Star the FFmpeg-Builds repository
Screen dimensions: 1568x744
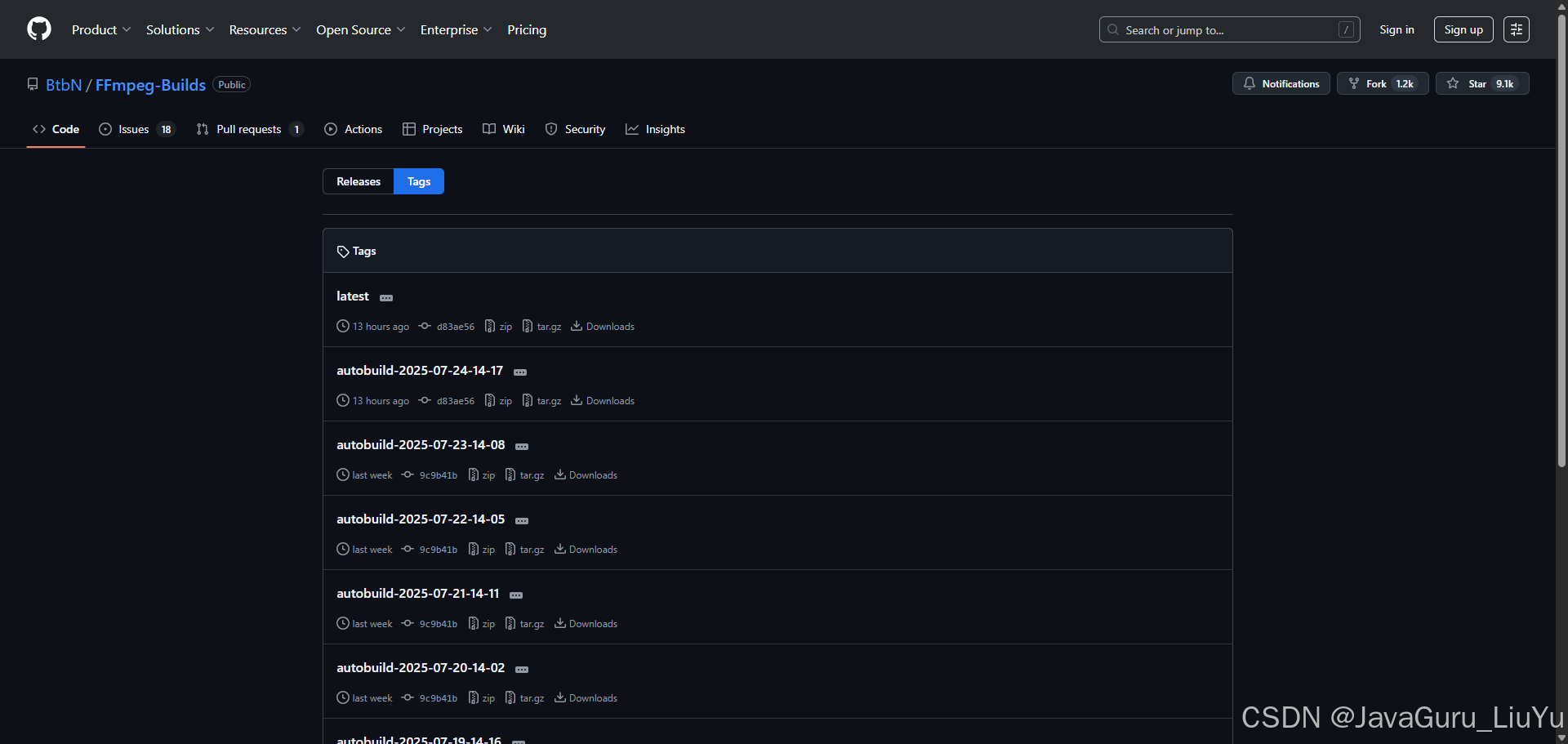1482,83
